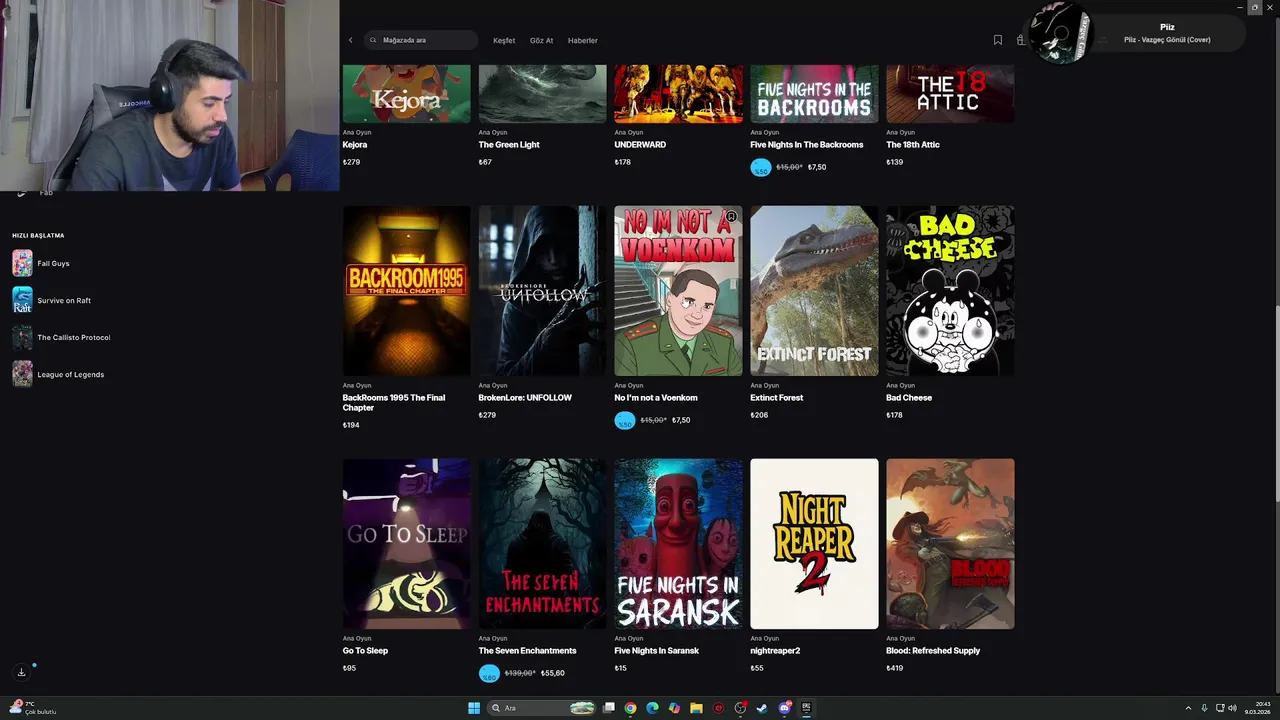Viewport: 1280px width, 720px height.
Task: Open Google Chrome from taskbar
Action: coord(630,708)
